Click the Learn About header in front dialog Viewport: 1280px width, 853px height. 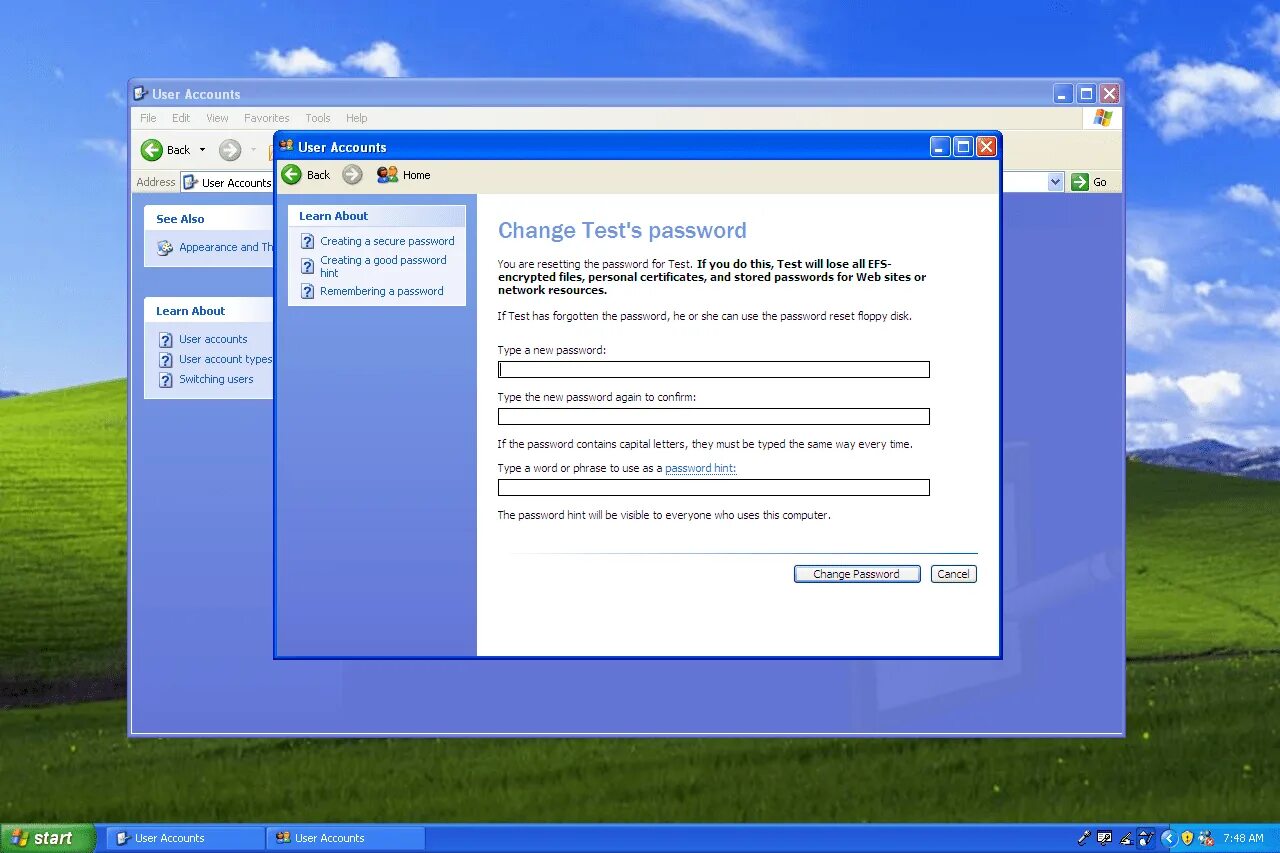pos(333,216)
